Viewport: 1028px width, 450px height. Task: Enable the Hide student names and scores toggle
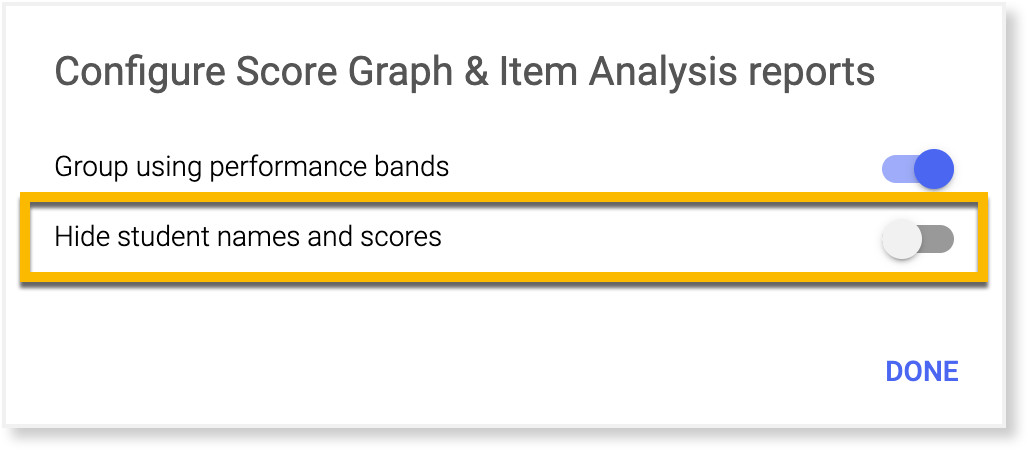pos(918,240)
